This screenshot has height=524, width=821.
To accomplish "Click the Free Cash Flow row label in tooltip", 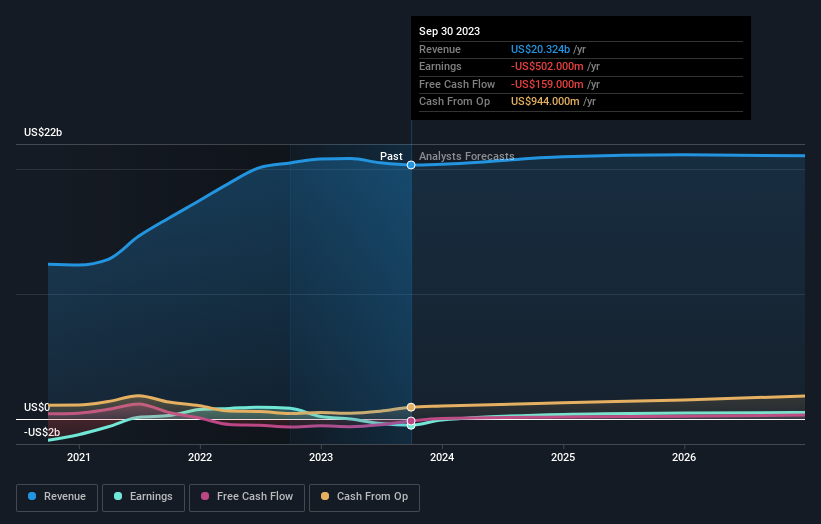I will point(457,84).
